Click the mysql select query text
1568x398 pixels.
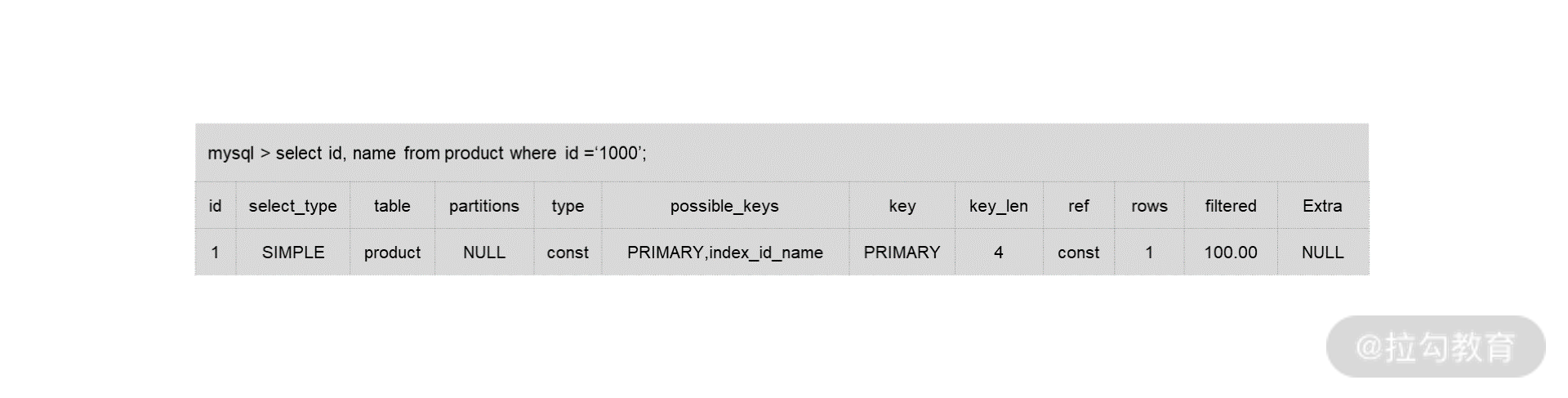tap(427, 154)
